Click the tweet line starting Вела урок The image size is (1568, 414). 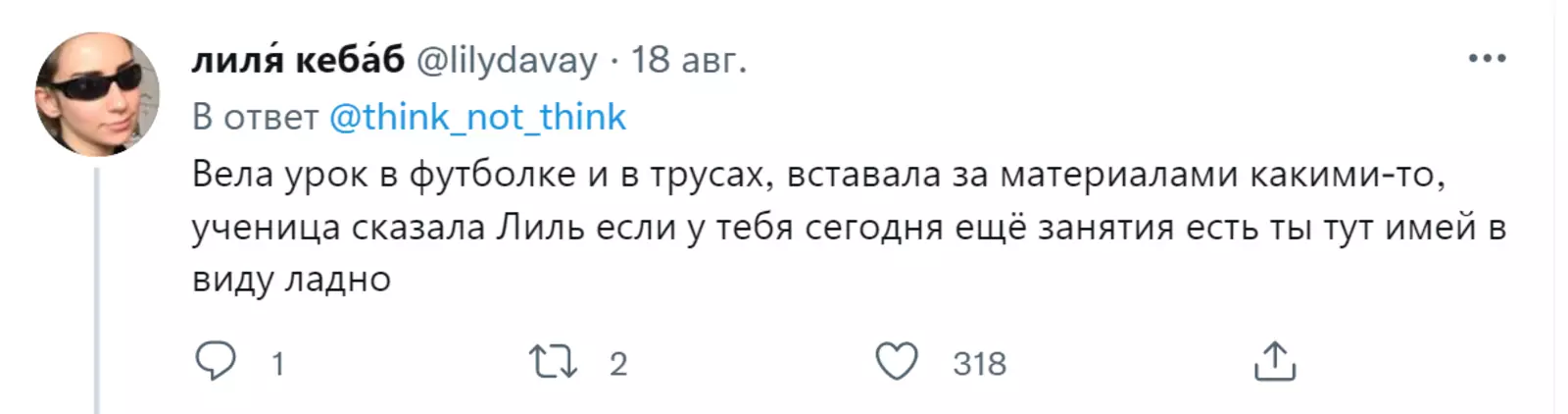click(818, 175)
